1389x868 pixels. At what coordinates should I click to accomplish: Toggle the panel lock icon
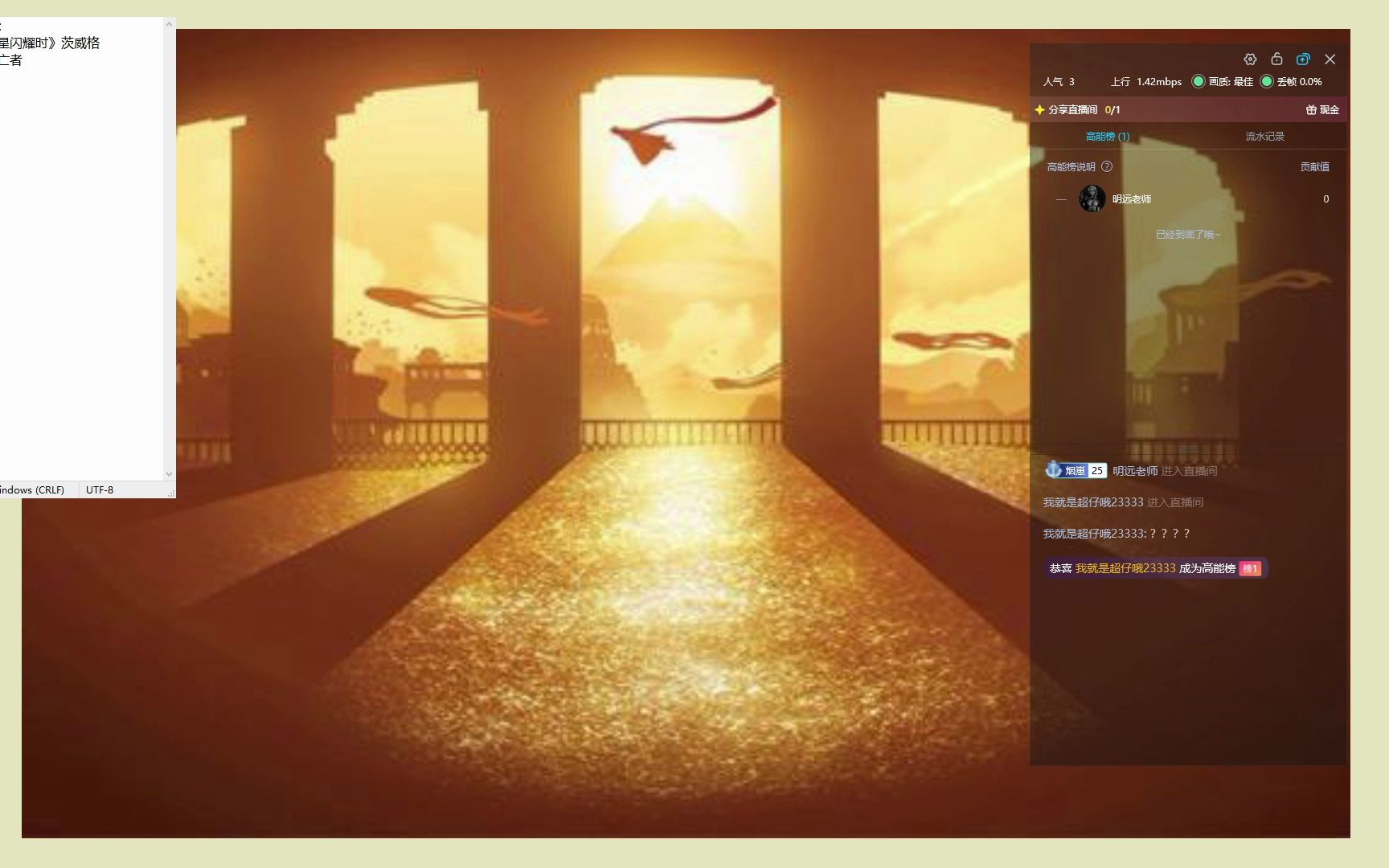pyautogui.click(x=1276, y=59)
